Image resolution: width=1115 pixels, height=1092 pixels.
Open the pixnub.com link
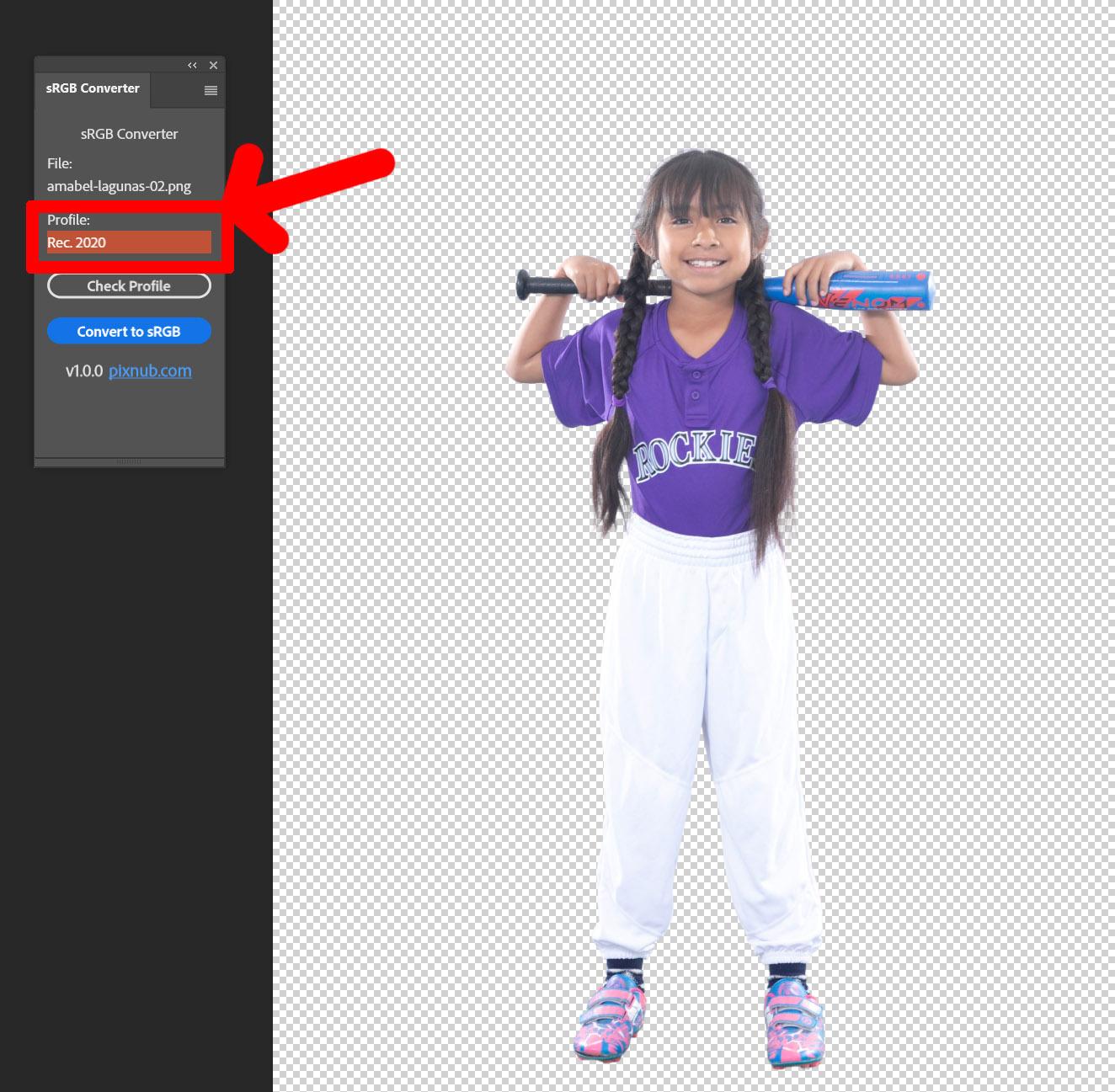point(150,371)
